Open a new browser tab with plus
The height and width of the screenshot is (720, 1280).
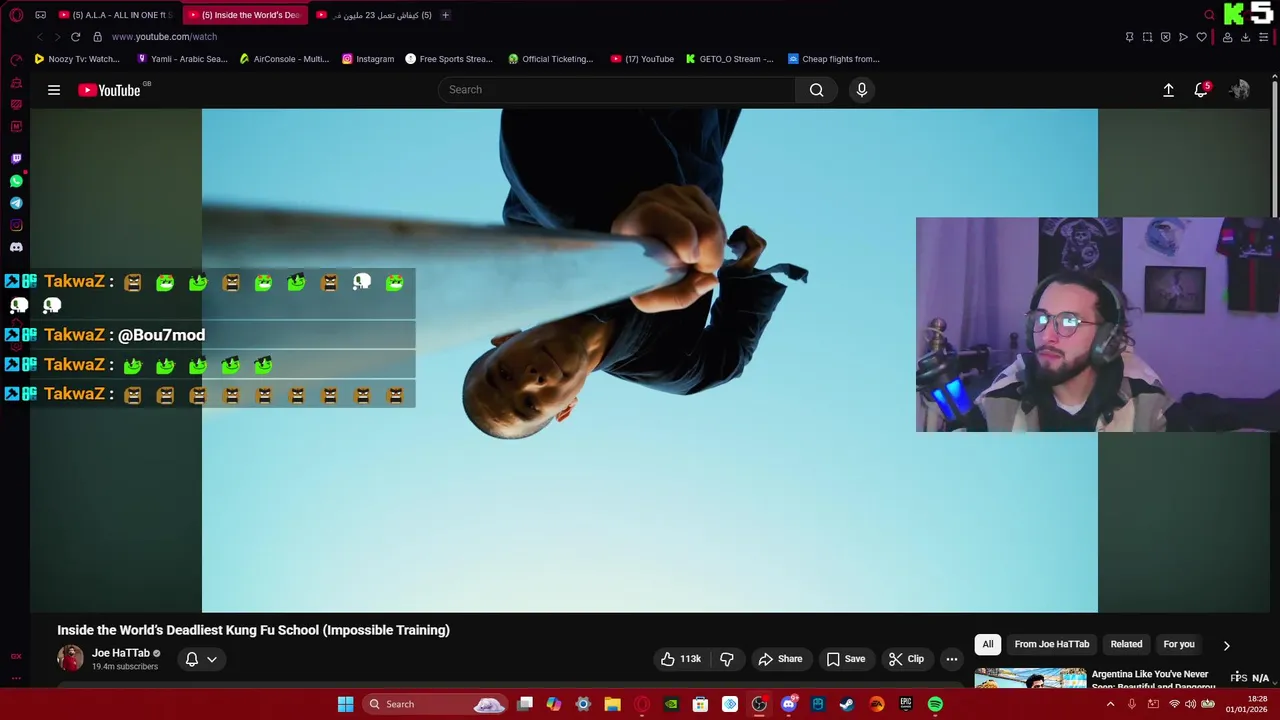pos(445,15)
